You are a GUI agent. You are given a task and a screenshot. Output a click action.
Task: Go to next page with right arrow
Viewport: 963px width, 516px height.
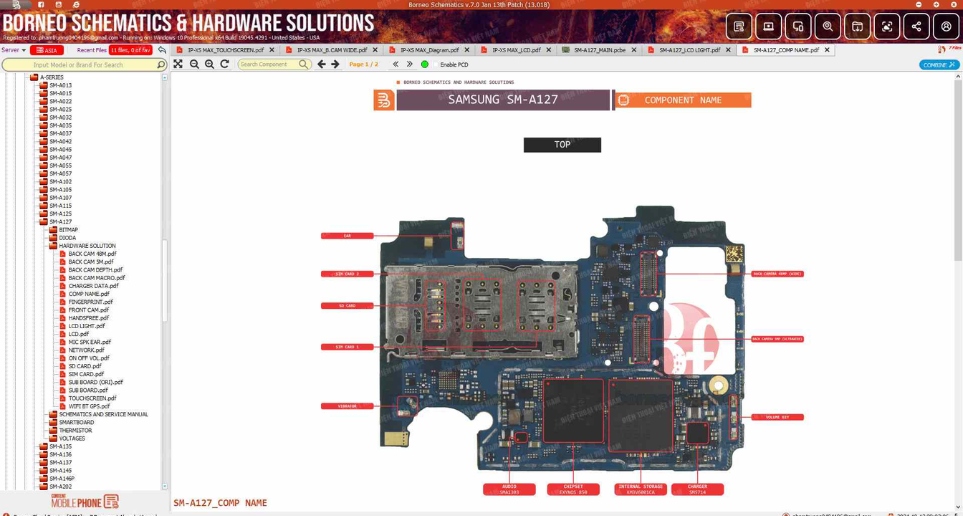335,64
